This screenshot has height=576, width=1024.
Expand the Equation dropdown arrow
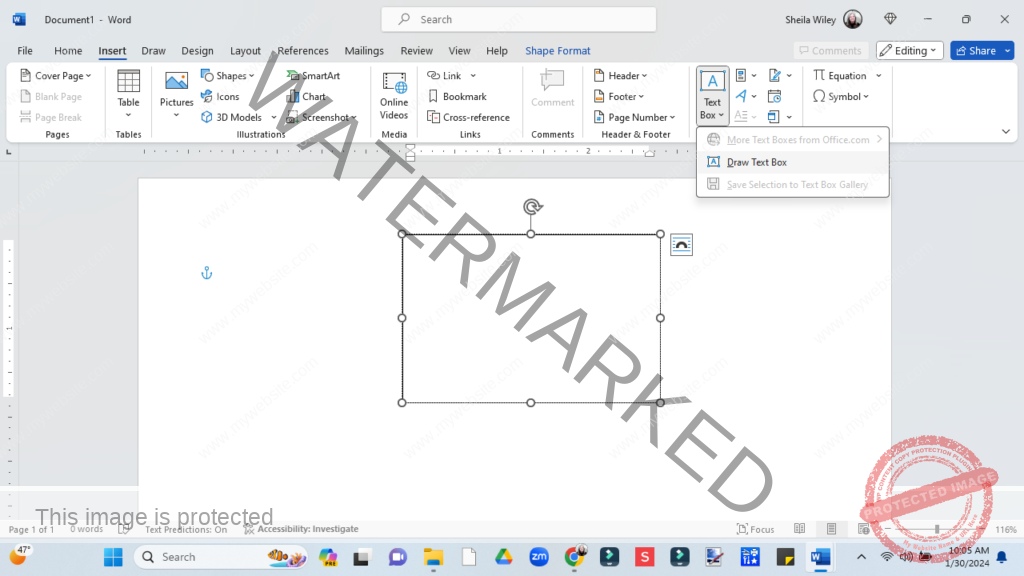[x=878, y=76]
